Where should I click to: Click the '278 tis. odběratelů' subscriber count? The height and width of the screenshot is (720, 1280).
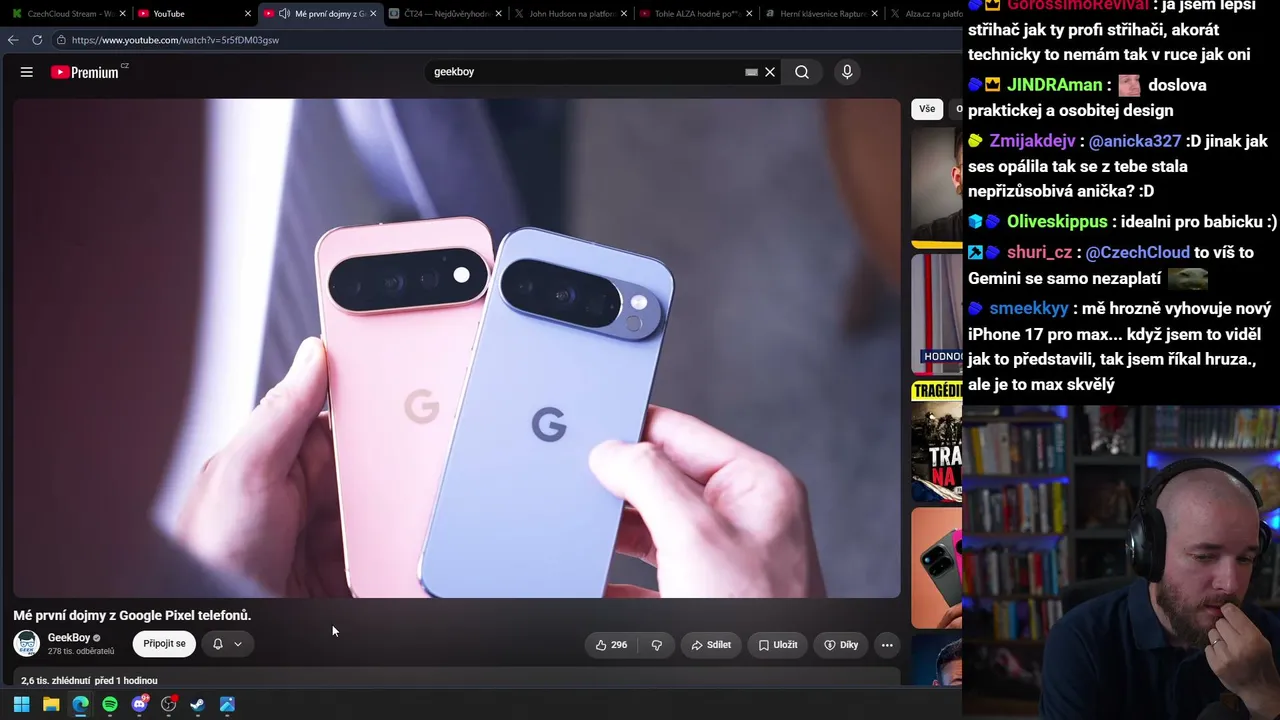[81, 652]
